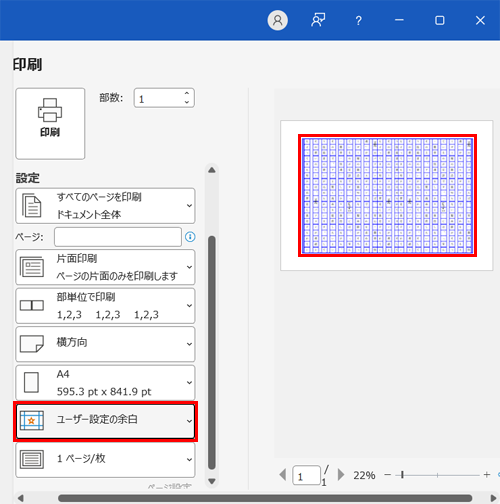Expand the 1 ページ/枚 pages per sheet dropdown

(x=105, y=460)
